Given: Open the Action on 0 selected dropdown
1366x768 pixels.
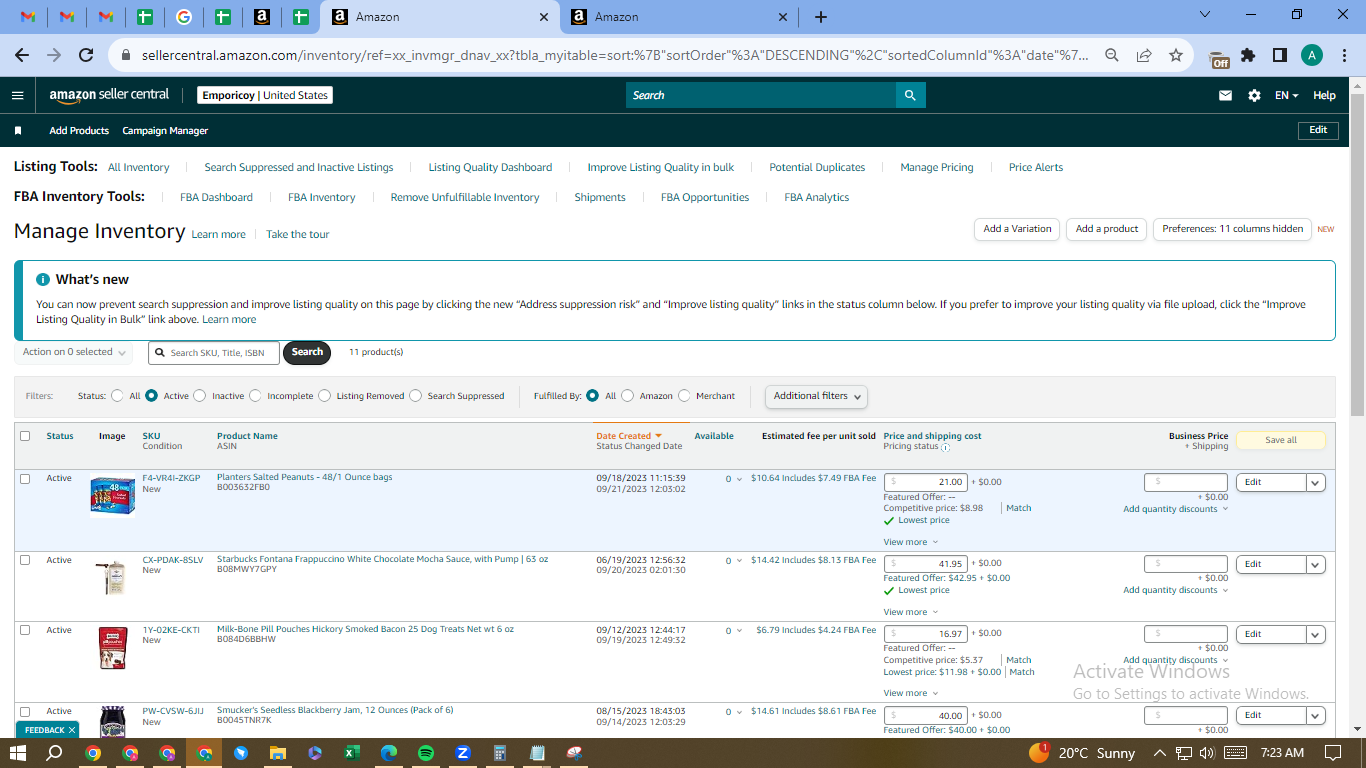Looking at the screenshot, I should (x=74, y=352).
